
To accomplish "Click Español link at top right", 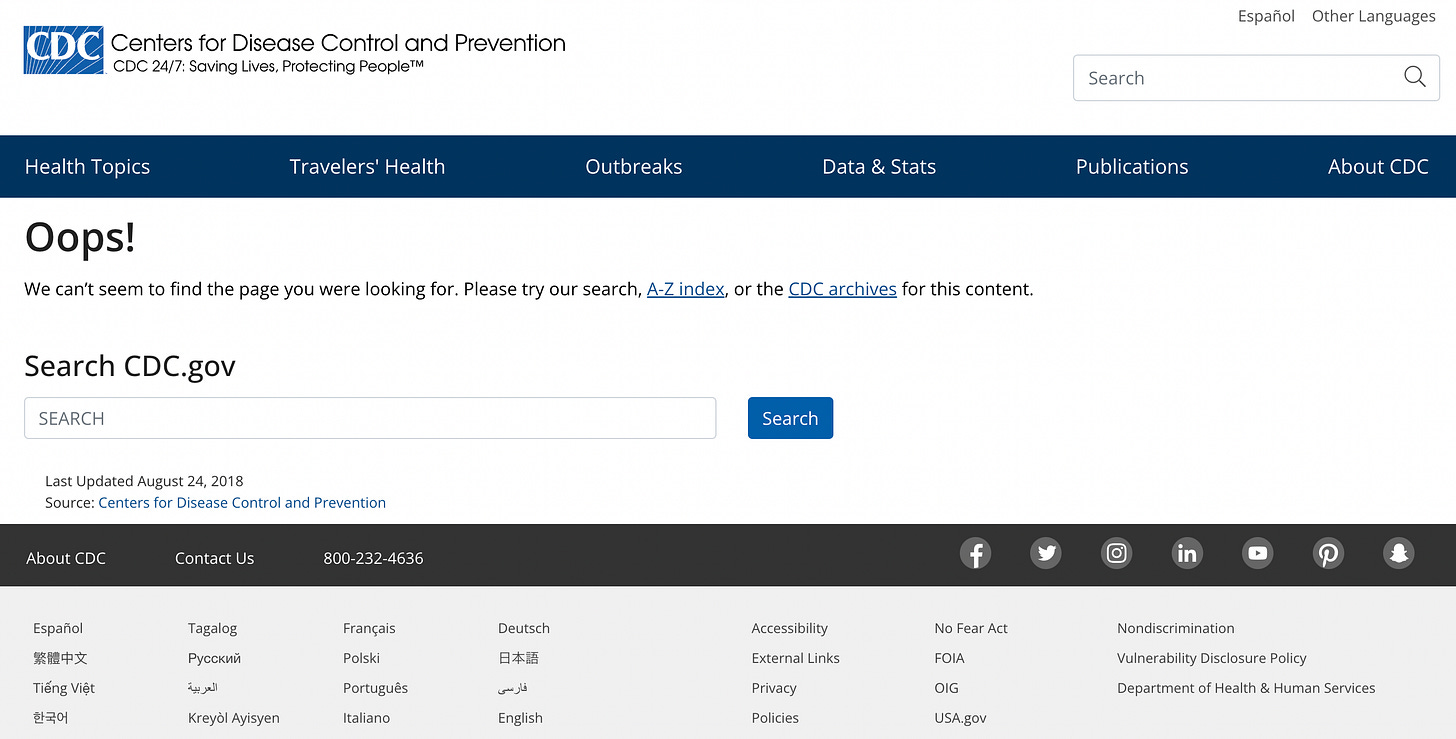I will 1266,16.
